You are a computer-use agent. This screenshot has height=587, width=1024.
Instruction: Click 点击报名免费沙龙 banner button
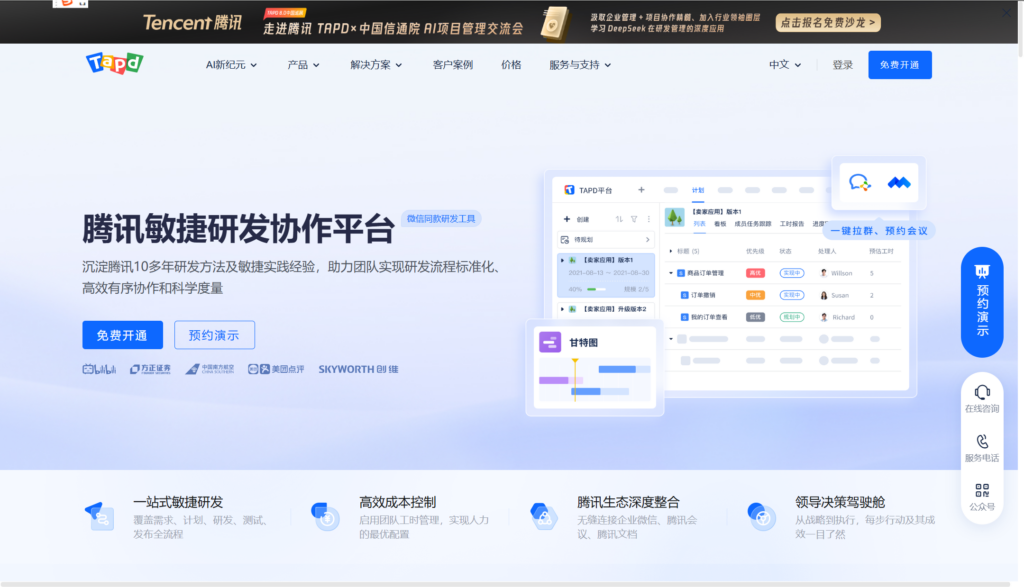pyautogui.click(x=827, y=23)
